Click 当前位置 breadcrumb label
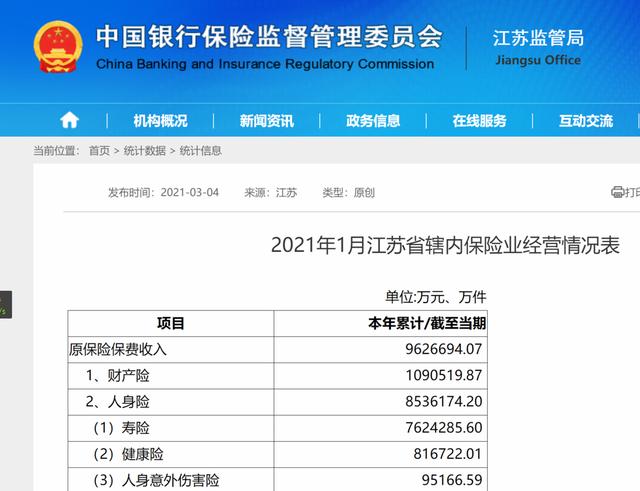Viewport: 640px width, 491px height. [x=56, y=151]
